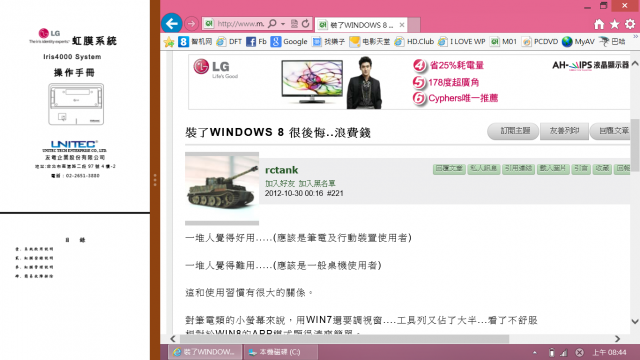Expand the favorites bar overflow chevron
Viewport: 640px width, 360px height.
click(635, 37)
